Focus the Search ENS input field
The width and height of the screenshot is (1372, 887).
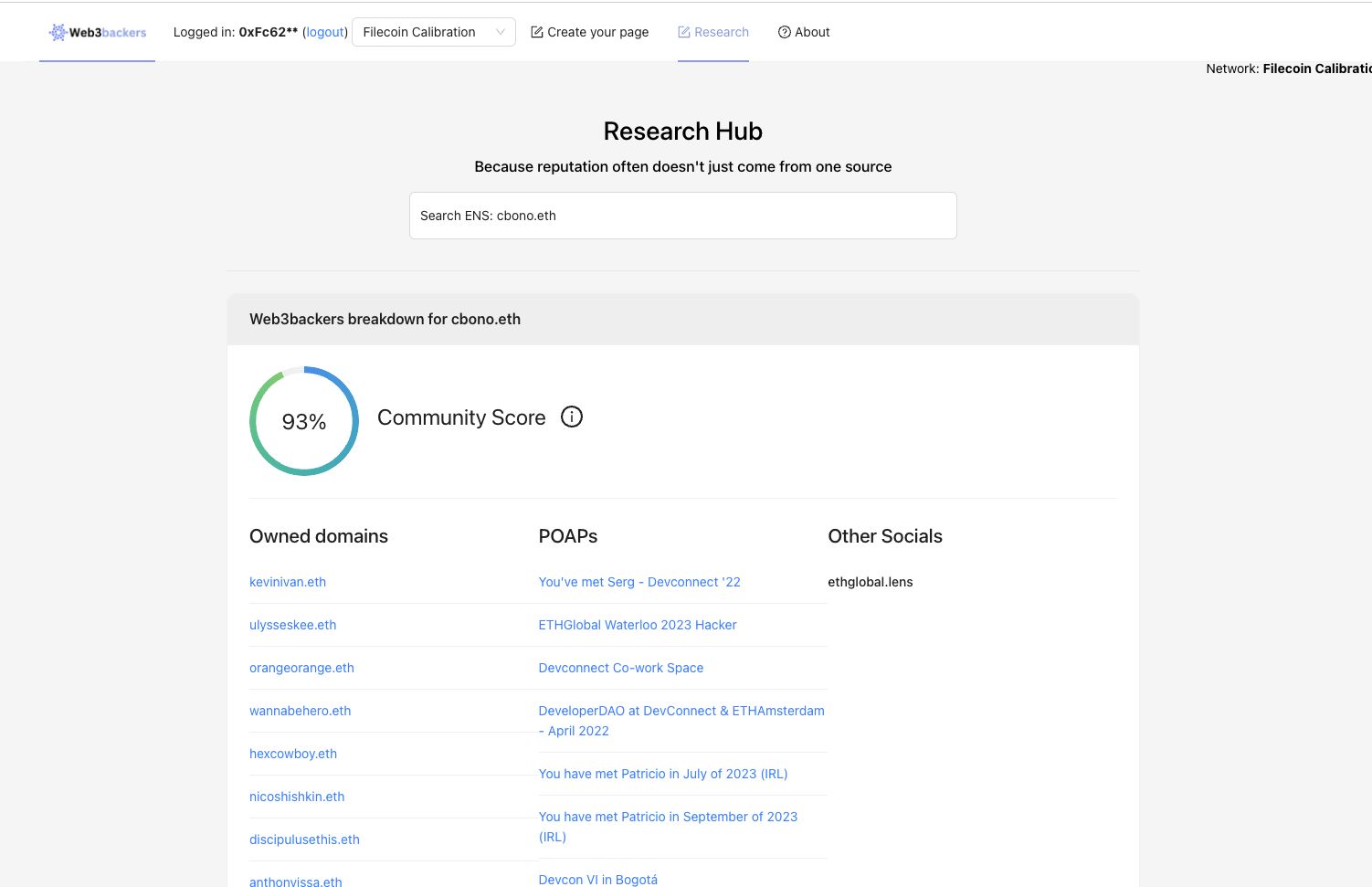[683, 216]
